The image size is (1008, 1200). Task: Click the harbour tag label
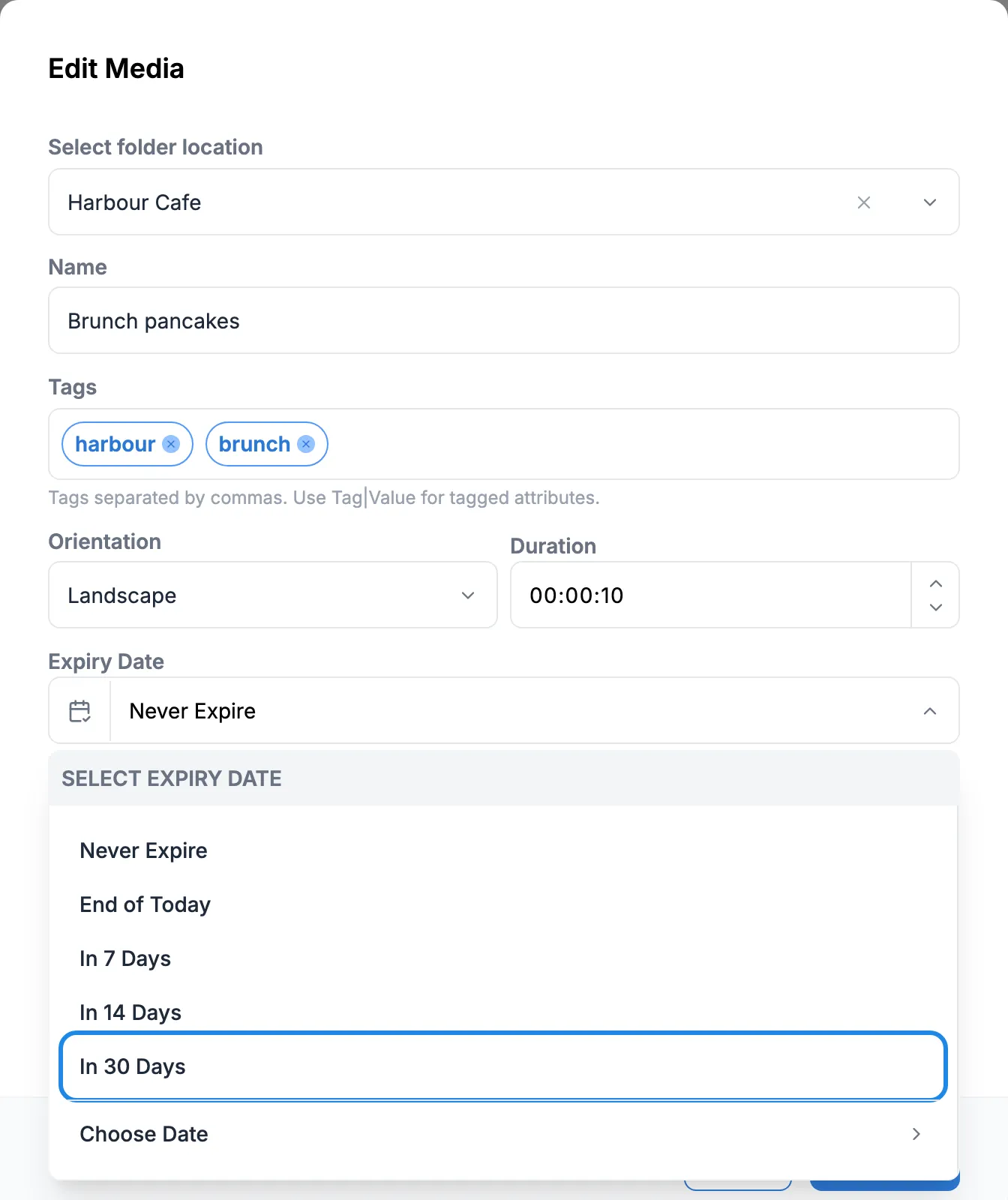tap(115, 444)
